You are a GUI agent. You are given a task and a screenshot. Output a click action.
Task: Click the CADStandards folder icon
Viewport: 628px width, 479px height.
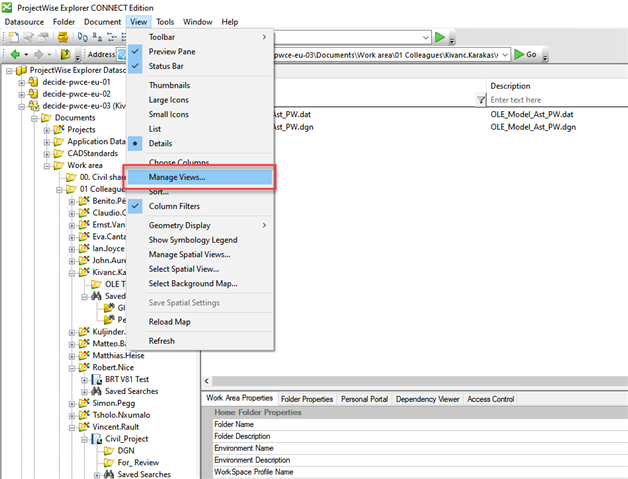click(x=59, y=153)
